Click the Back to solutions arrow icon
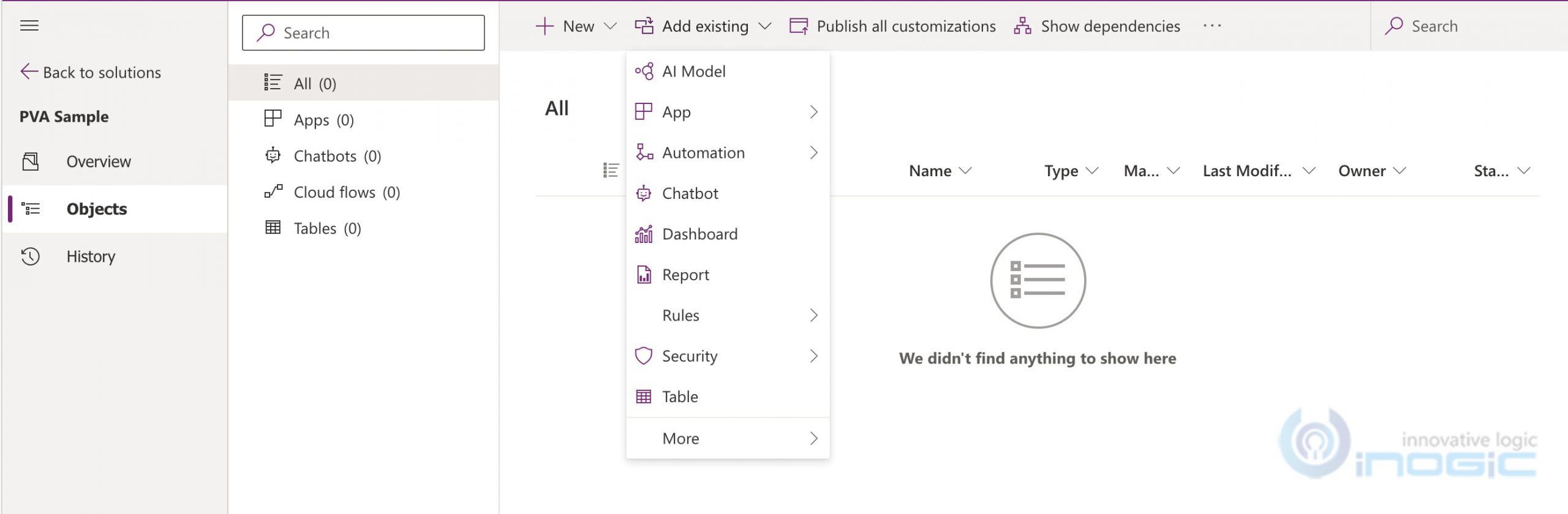The width and height of the screenshot is (1568, 514). (29, 72)
